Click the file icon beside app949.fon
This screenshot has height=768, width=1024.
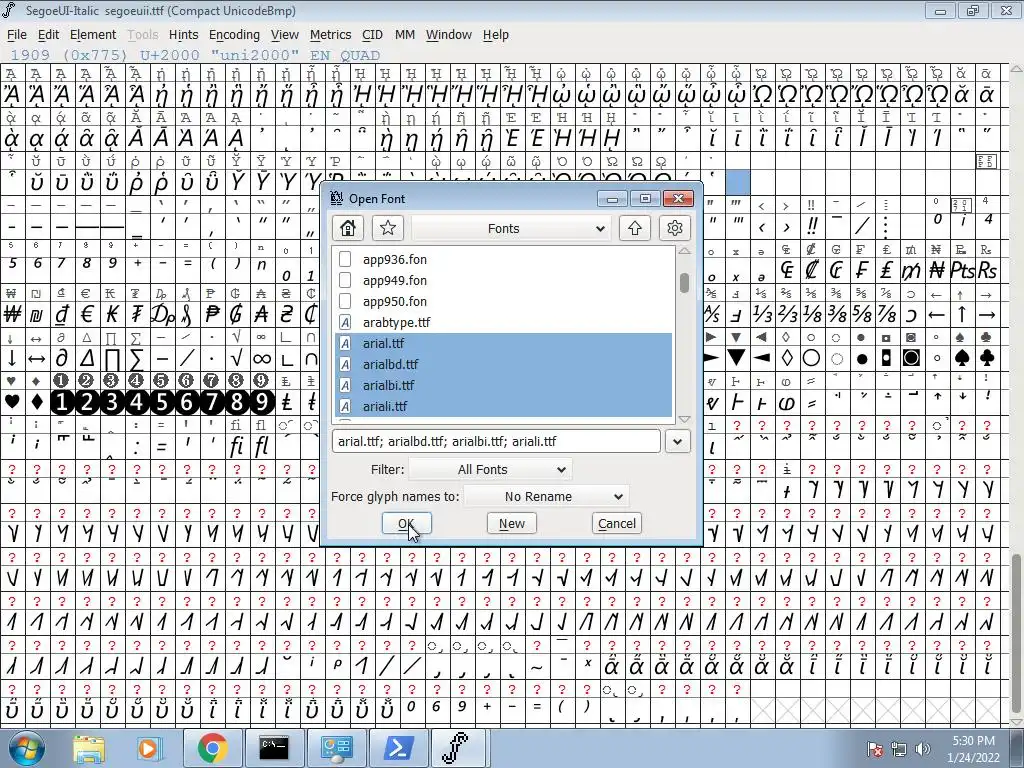pos(345,280)
